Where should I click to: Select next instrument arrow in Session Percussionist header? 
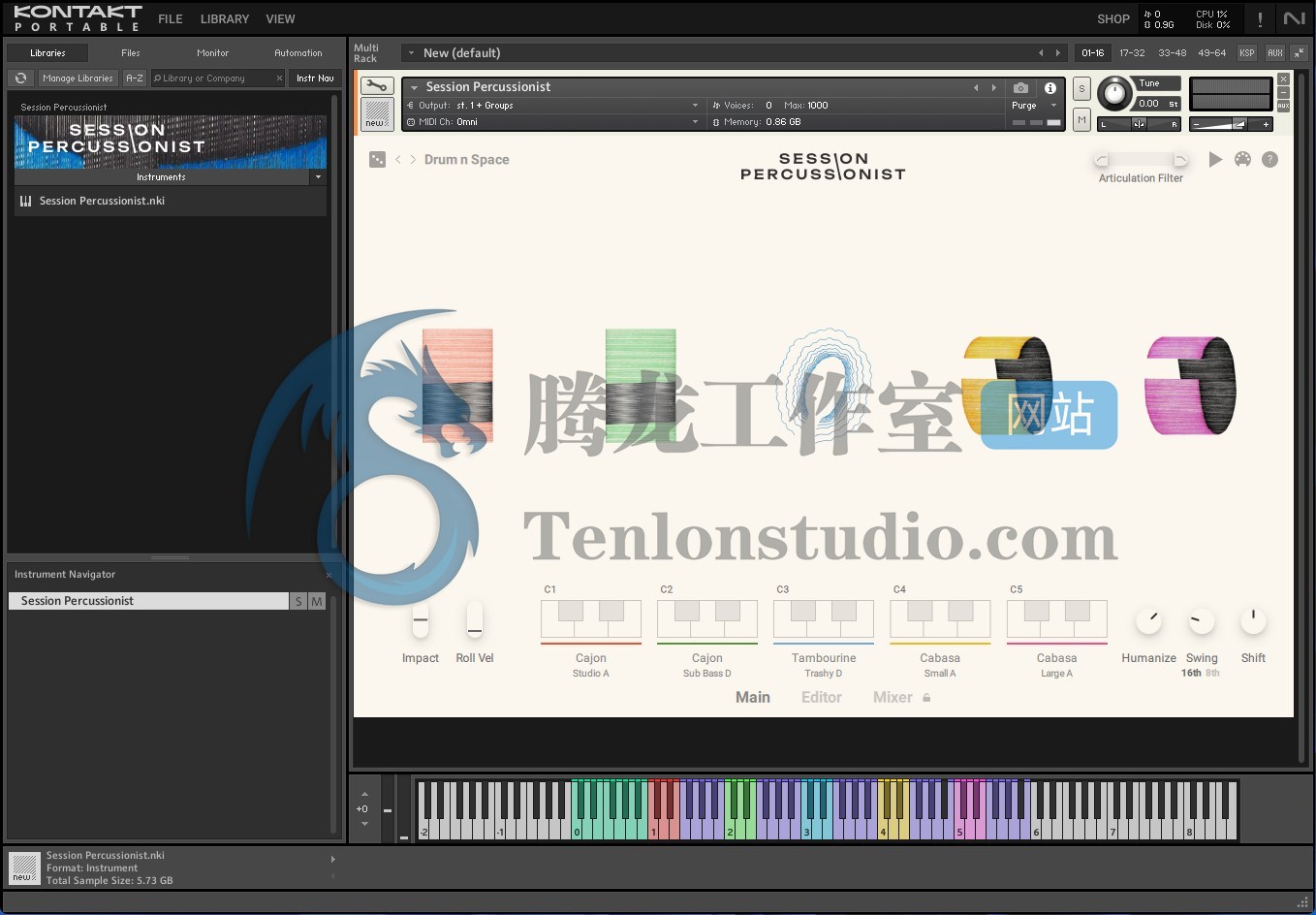pyautogui.click(x=993, y=87)
